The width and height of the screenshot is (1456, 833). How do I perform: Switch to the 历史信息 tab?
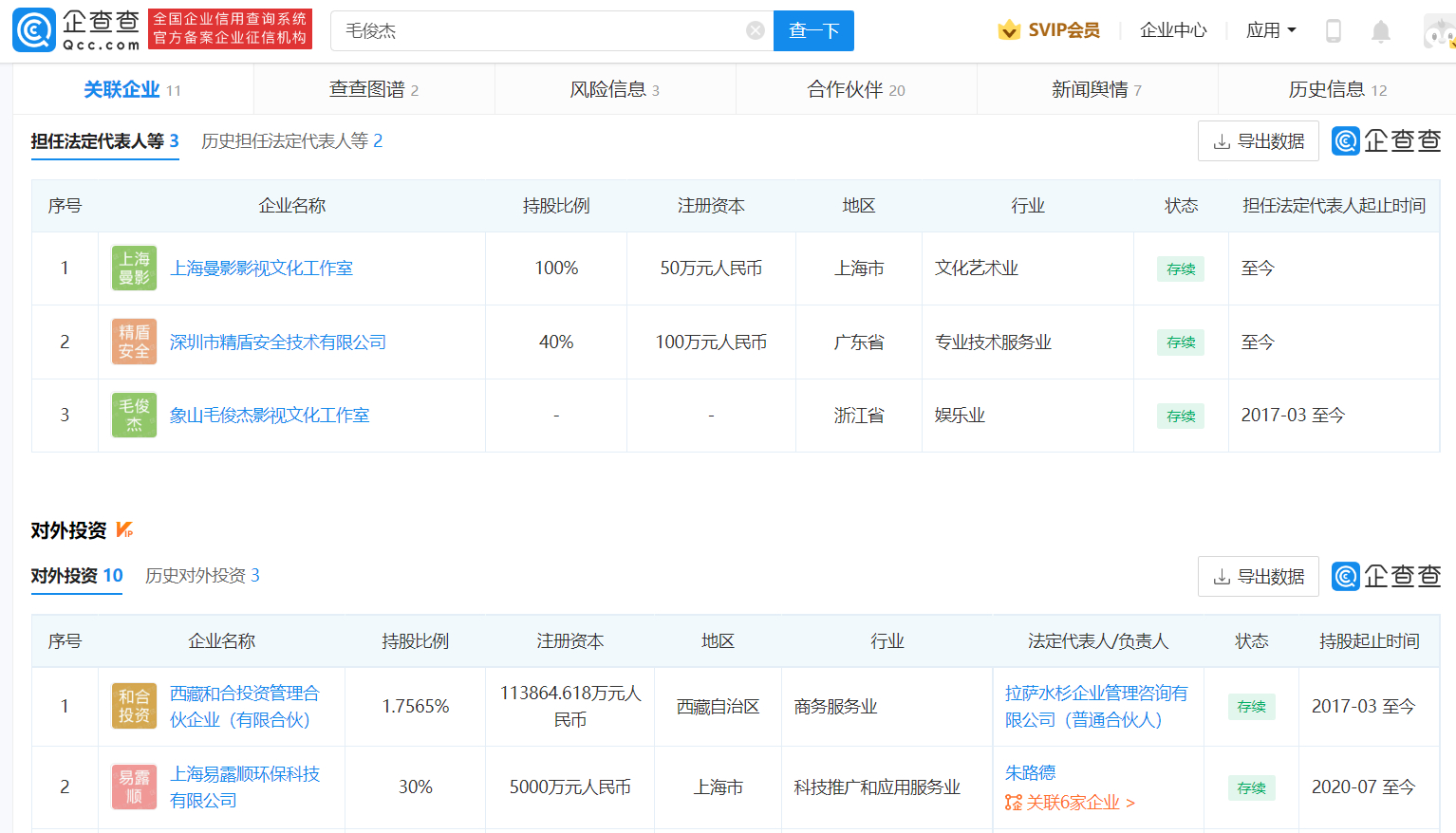point(1337,89)
